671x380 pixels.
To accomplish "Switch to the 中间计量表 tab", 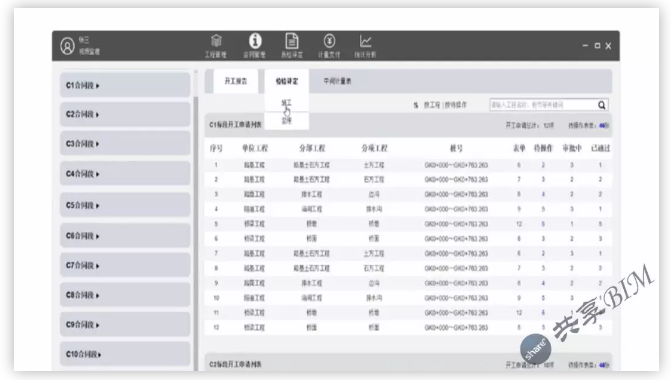I will (x=337, y=81).
